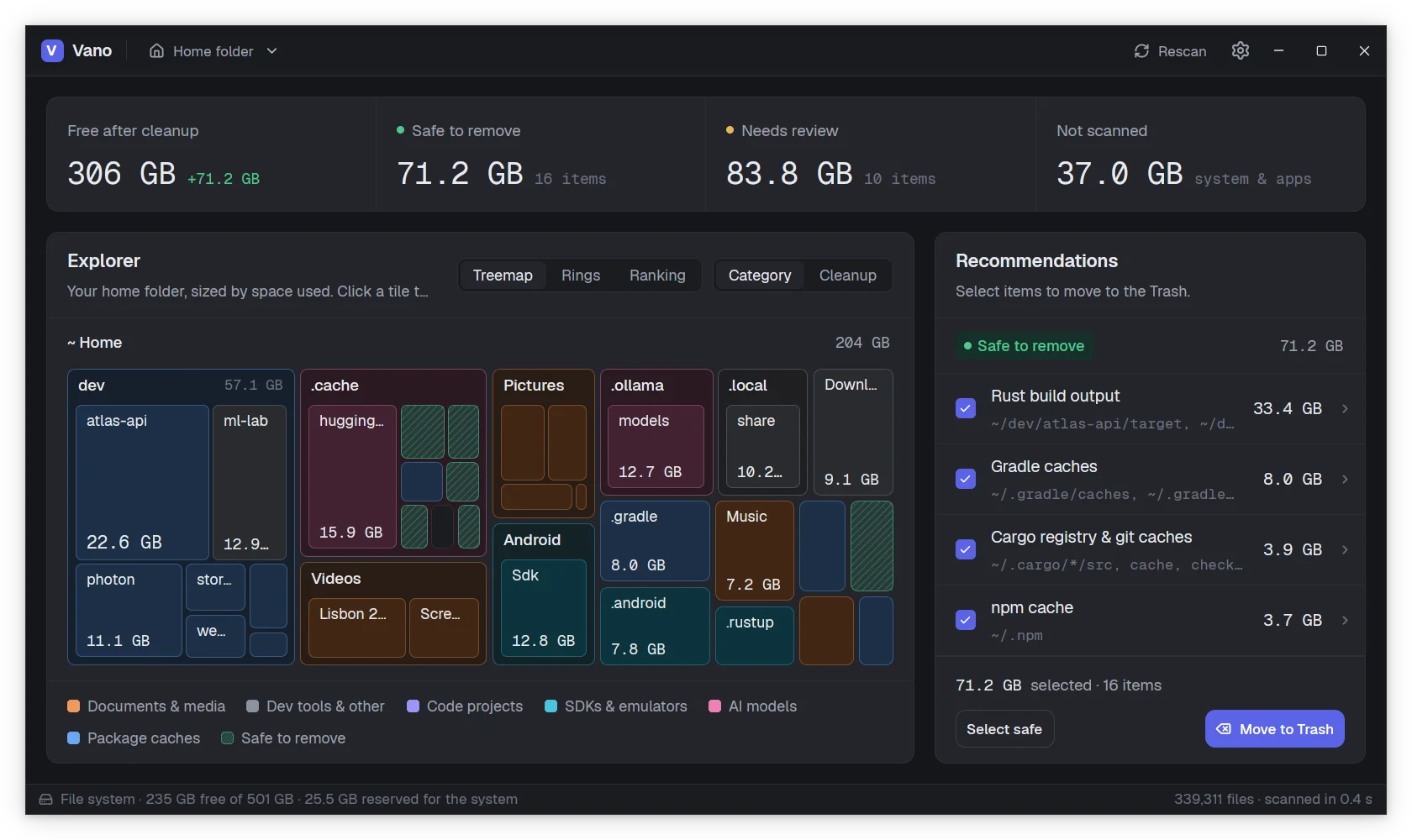Open the Home folder dropdown

coord(213,51)
